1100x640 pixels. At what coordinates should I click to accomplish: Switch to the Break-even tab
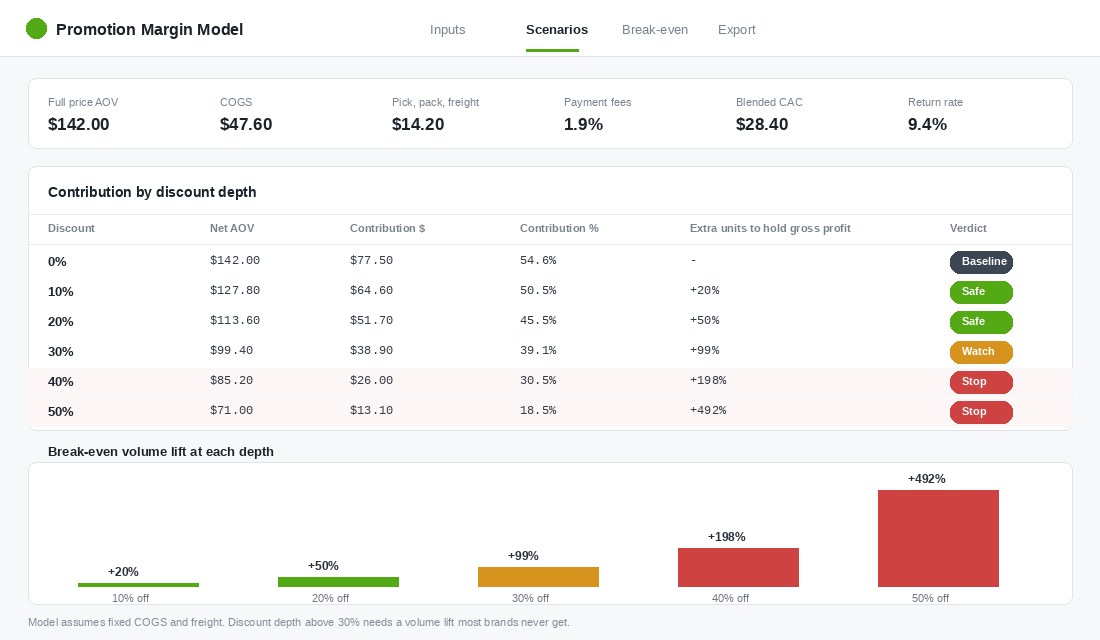click(x=655, y=29)
